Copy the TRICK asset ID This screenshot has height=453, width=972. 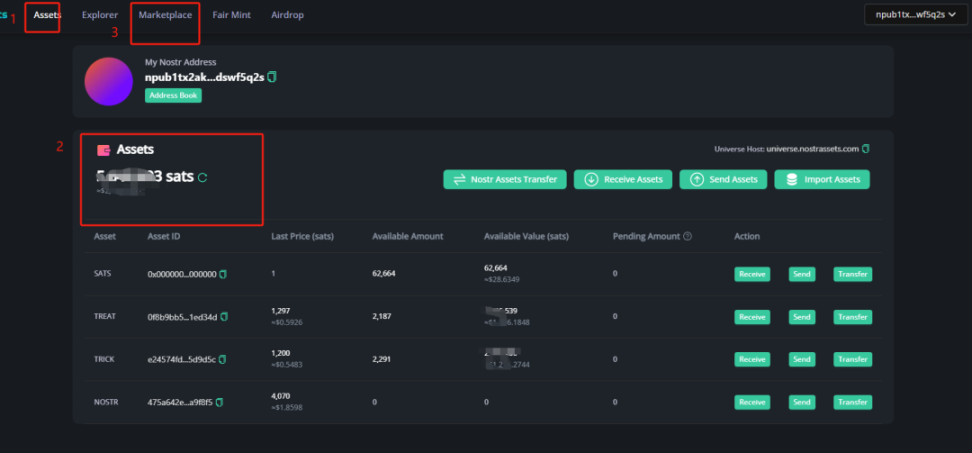tap(224, 359)
